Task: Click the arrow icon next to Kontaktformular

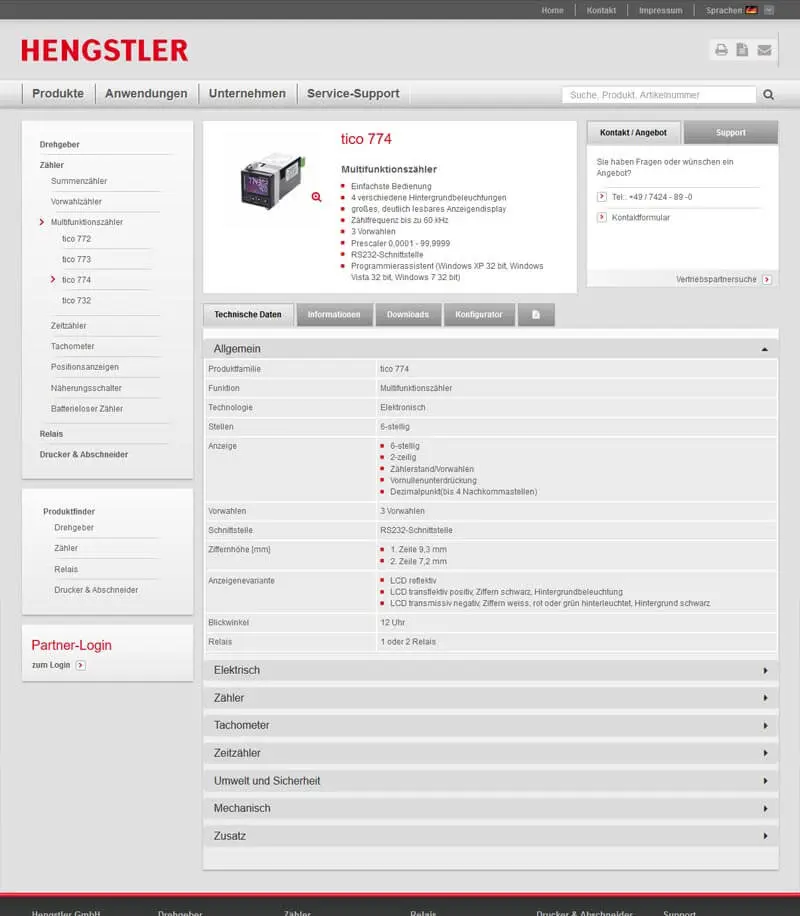Action: 602,217
